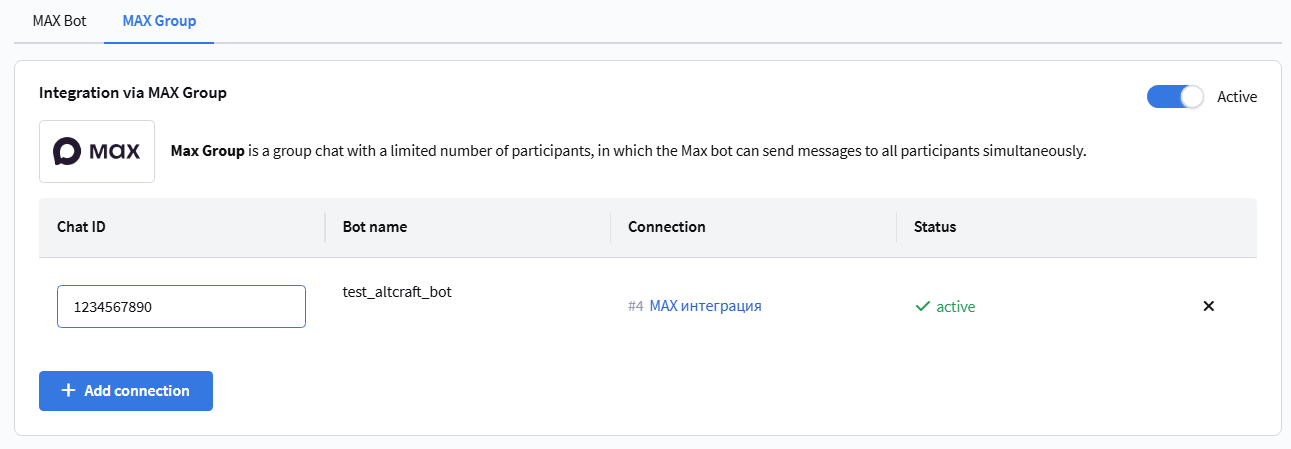
Task: Click the green checkmark status icon
Action: click(x=922, y=307)
